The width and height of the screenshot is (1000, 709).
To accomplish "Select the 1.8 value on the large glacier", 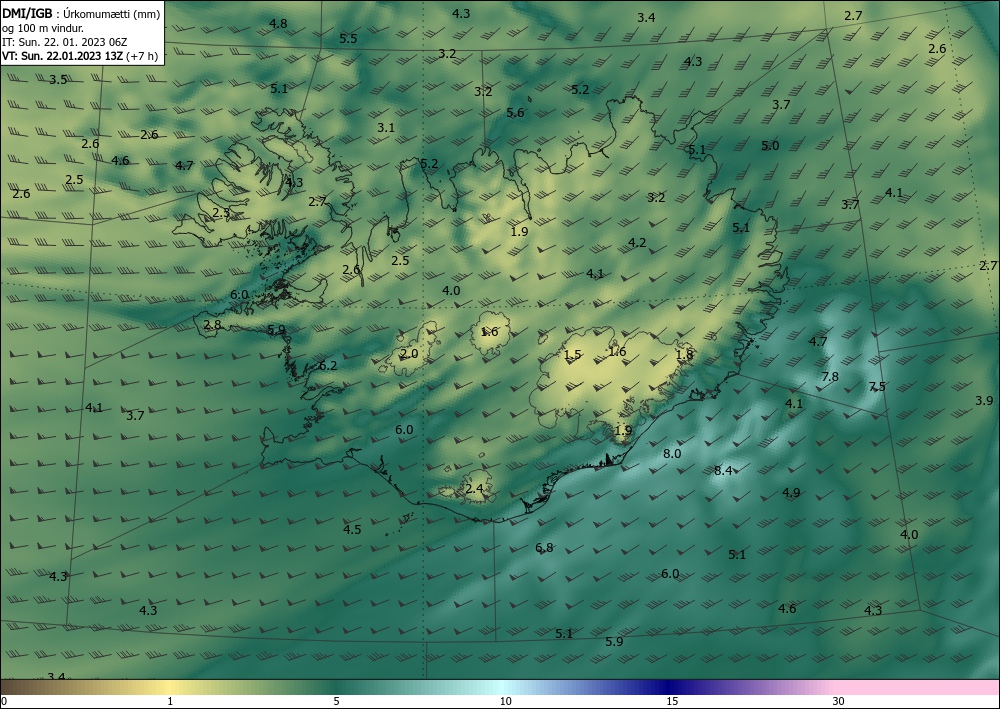I will coord(684,355).
